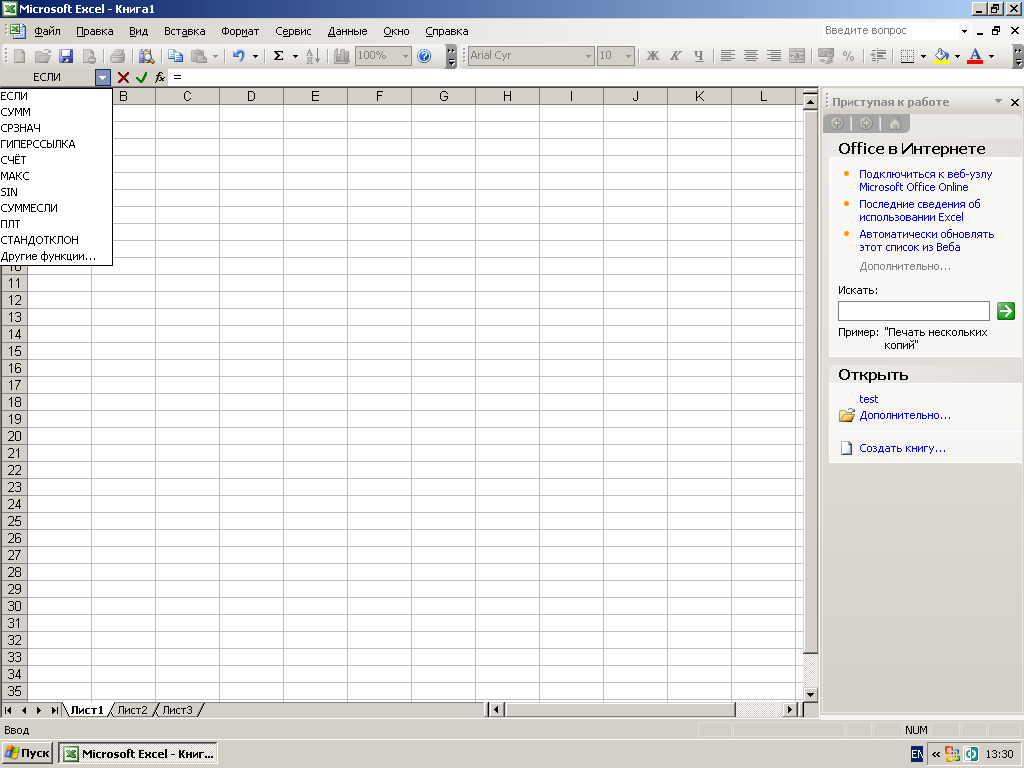Align text left in cell
Viewport: 1024px width, 768px height.
click(728, 56)
